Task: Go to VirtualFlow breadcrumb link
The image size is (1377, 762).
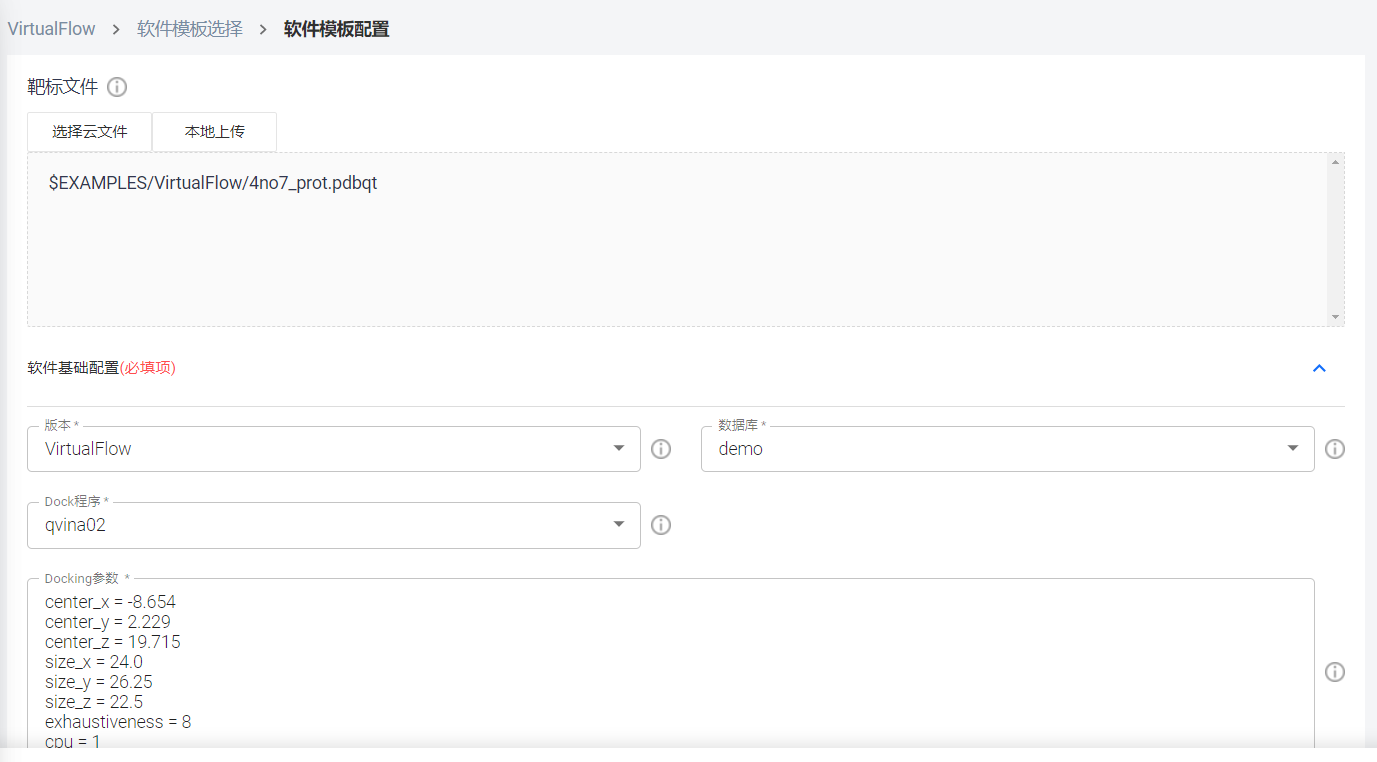Action: pyautogui.click(x=52, y=29)
